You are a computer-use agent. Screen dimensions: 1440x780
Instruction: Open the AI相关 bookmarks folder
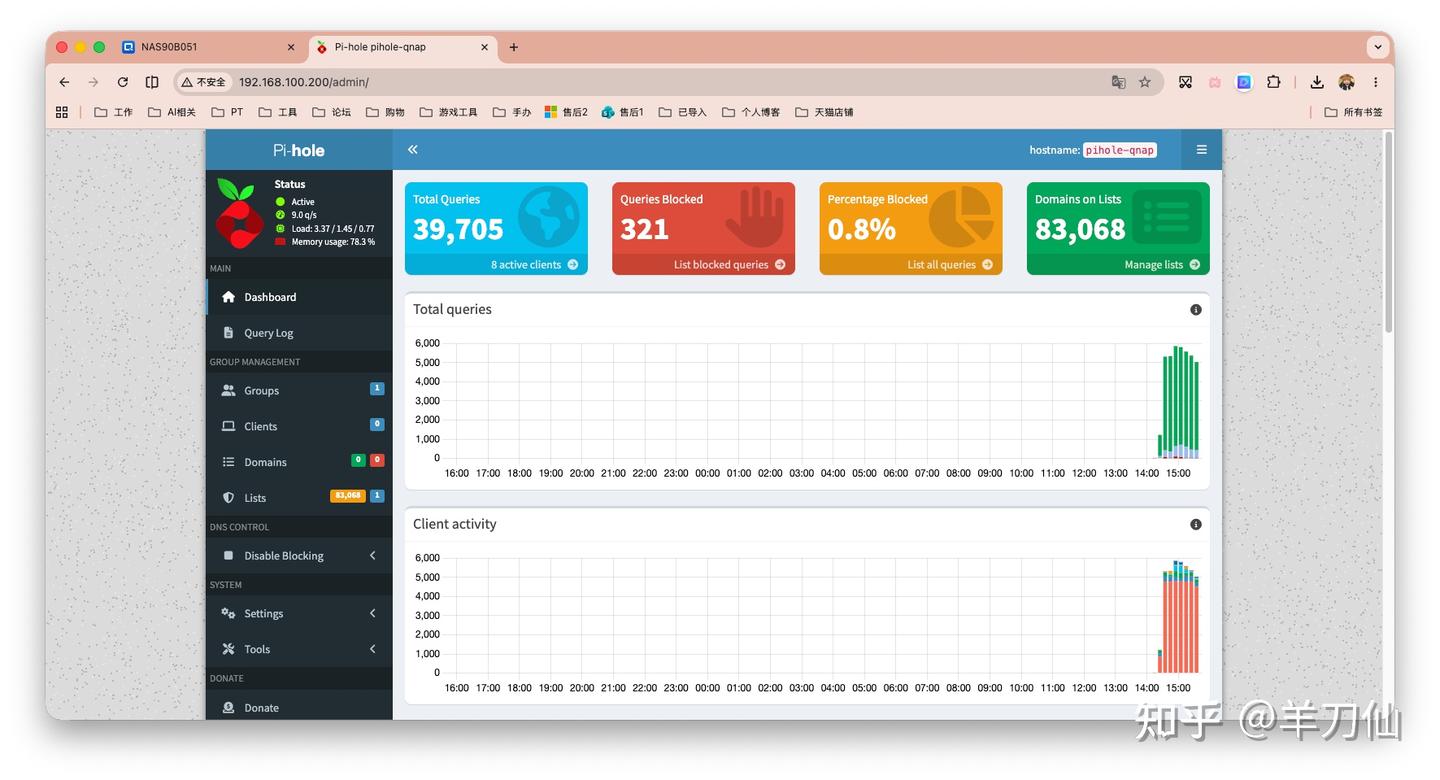tap(172, 112)
